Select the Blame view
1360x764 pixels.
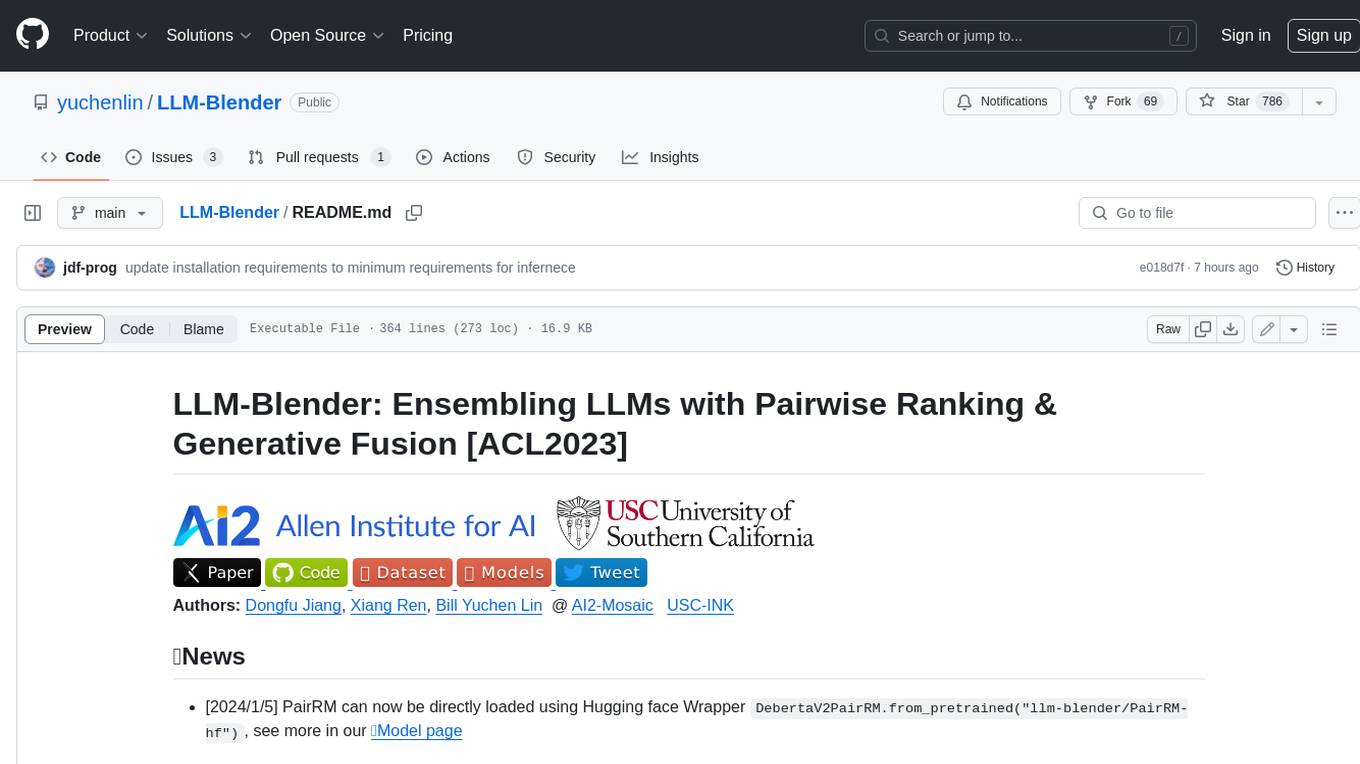(203, 329)
